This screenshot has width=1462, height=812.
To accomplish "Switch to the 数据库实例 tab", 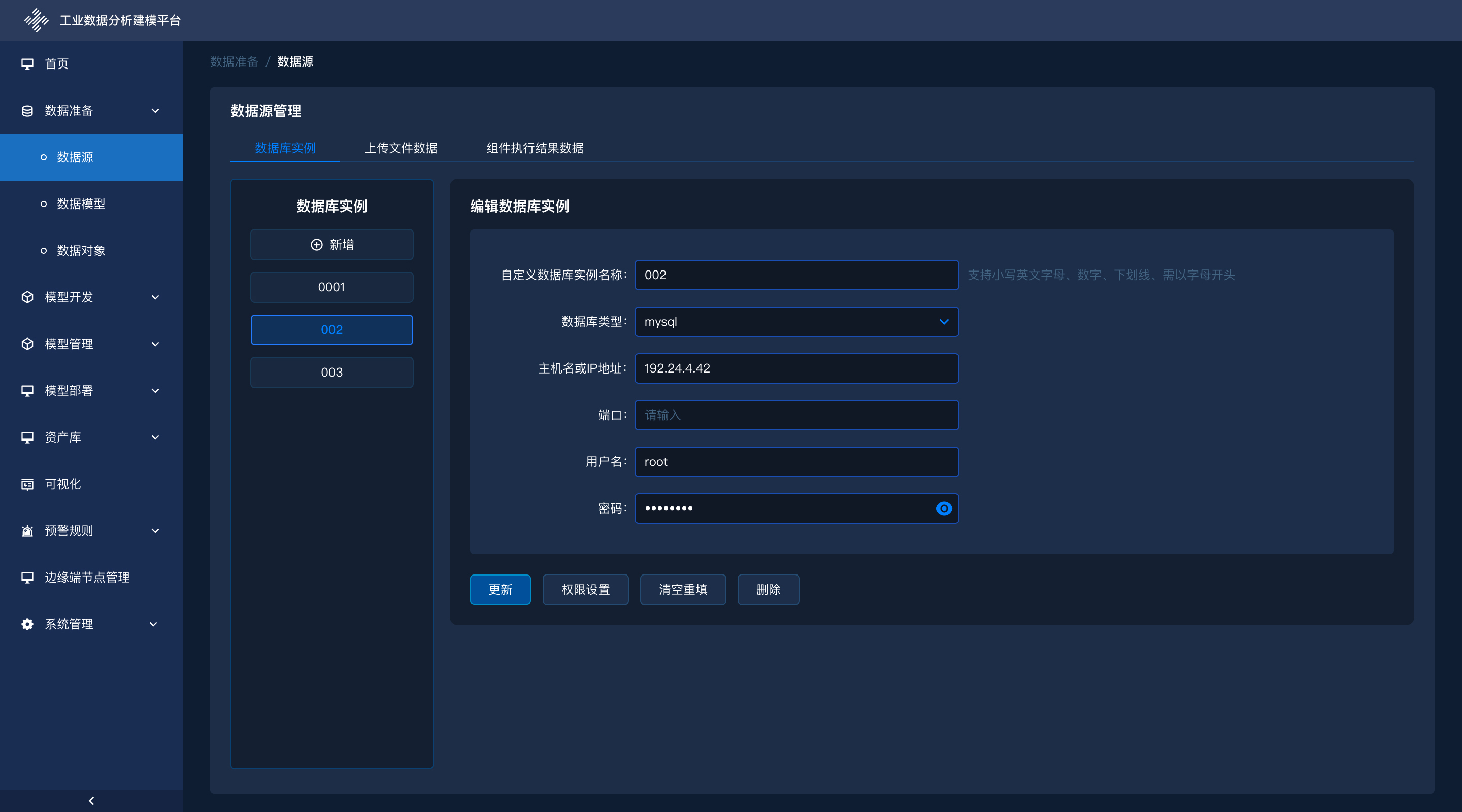I will [285, 148].
